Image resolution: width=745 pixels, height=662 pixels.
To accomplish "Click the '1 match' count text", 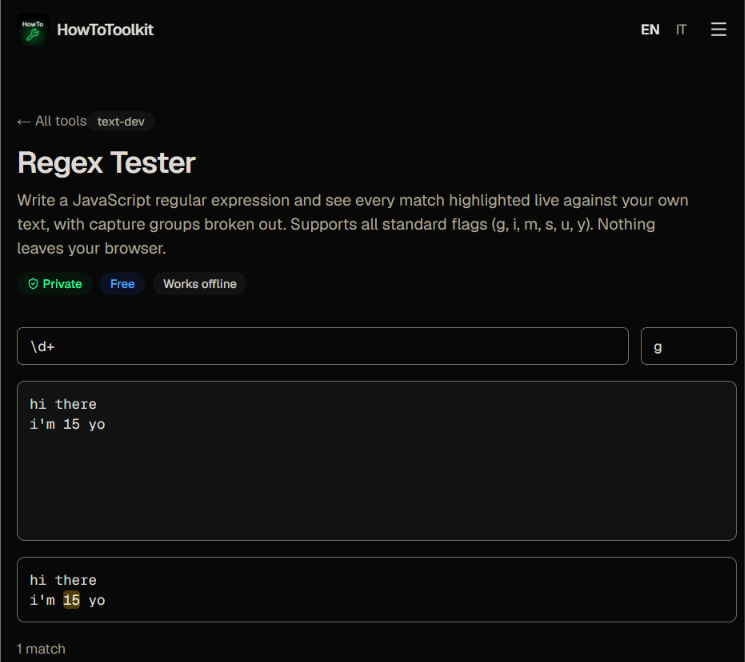I will coord(41,649).
